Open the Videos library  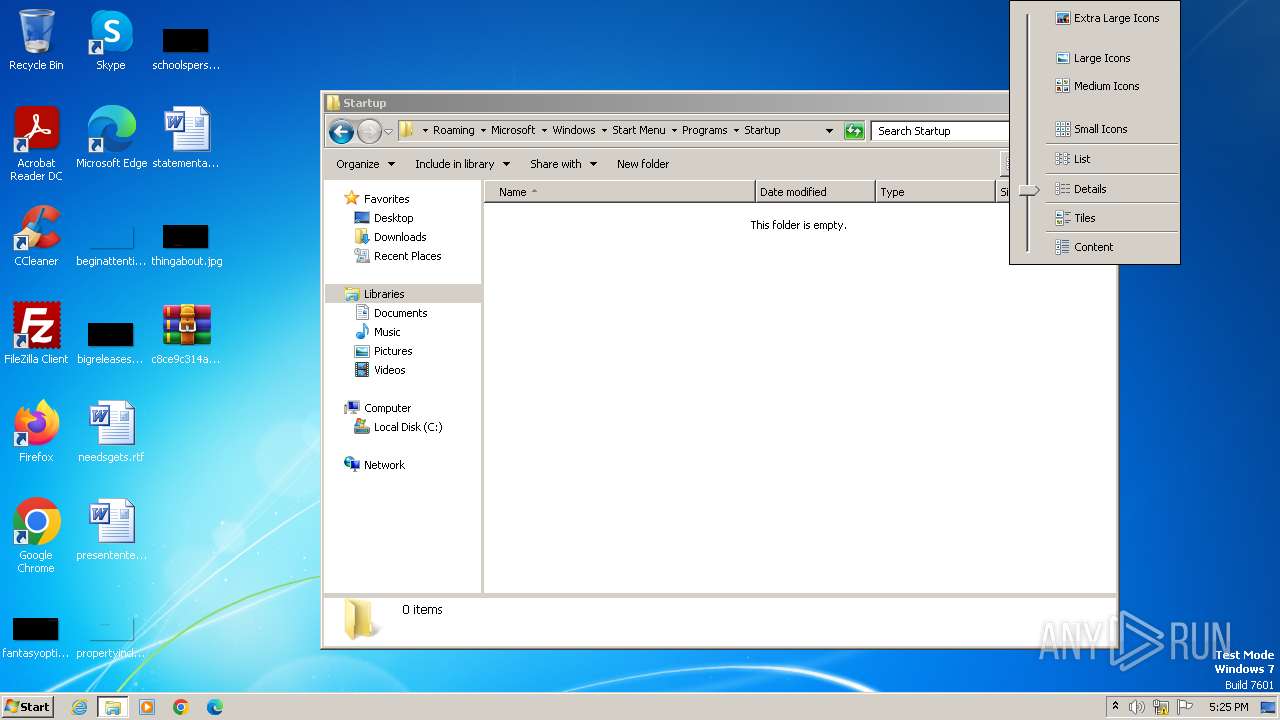pos(380,370)
